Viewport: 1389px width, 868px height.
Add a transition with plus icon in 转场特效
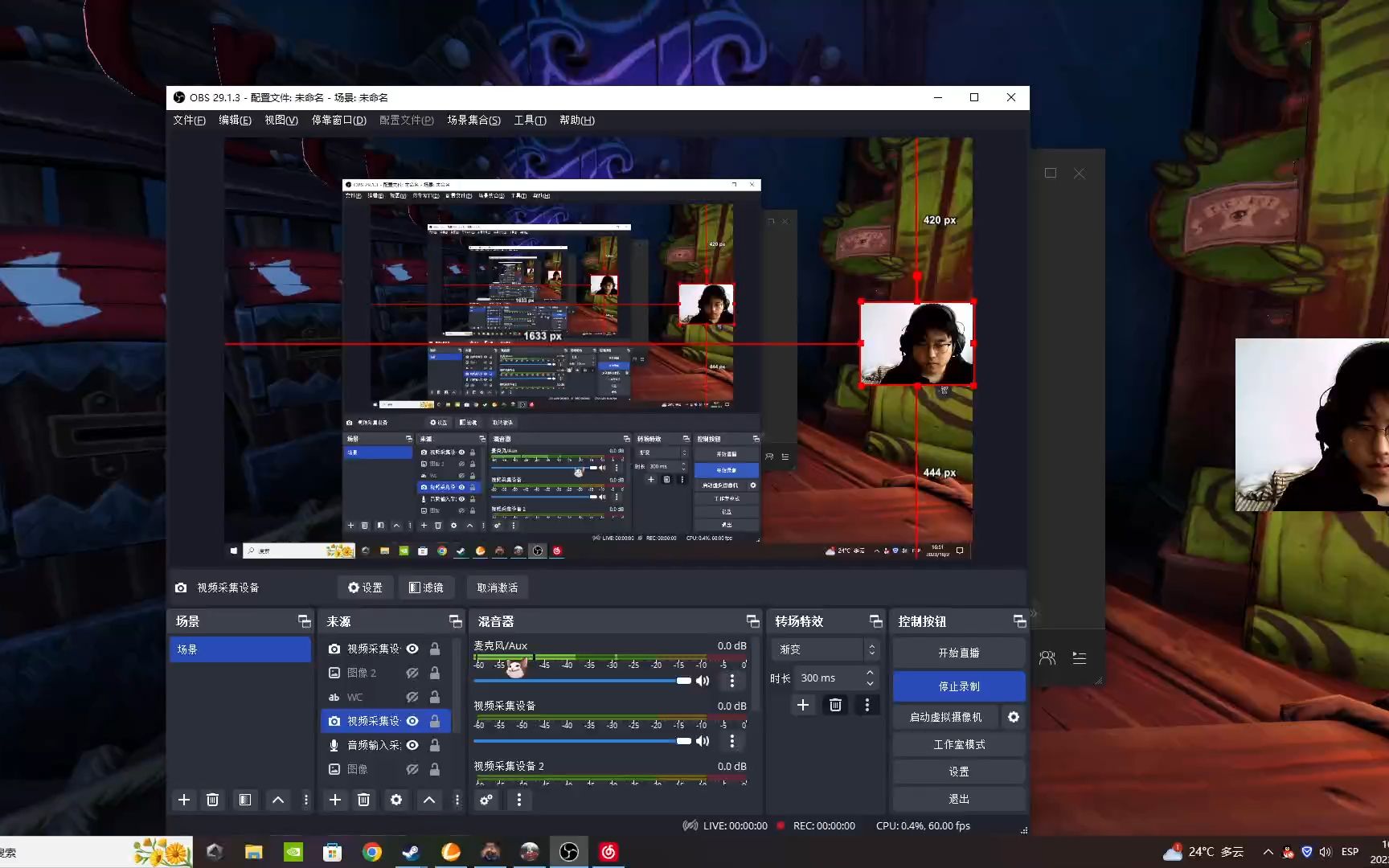[802, 705]
